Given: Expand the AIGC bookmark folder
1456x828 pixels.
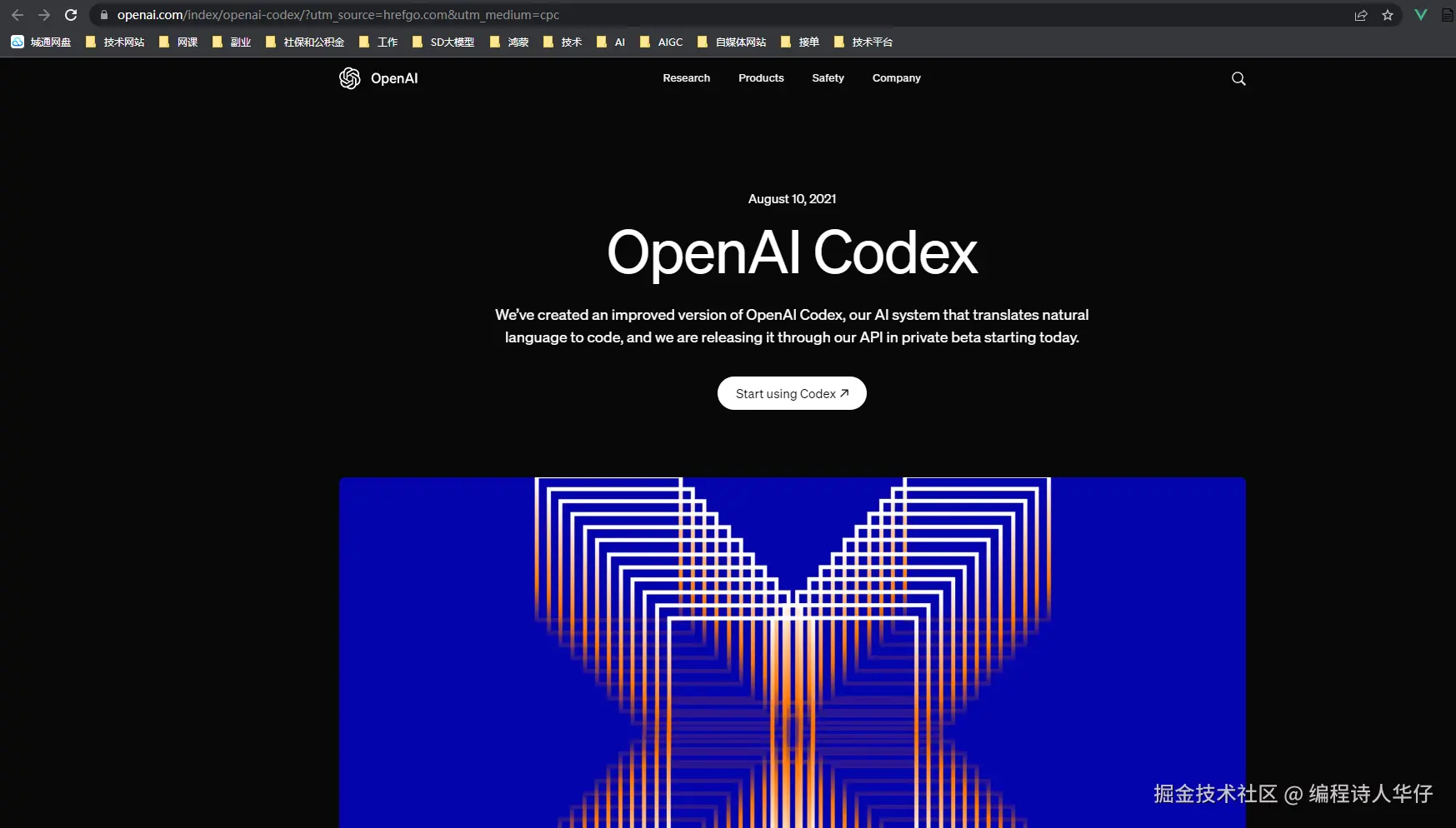Looking at the screenshot, I should click(662, 42).
